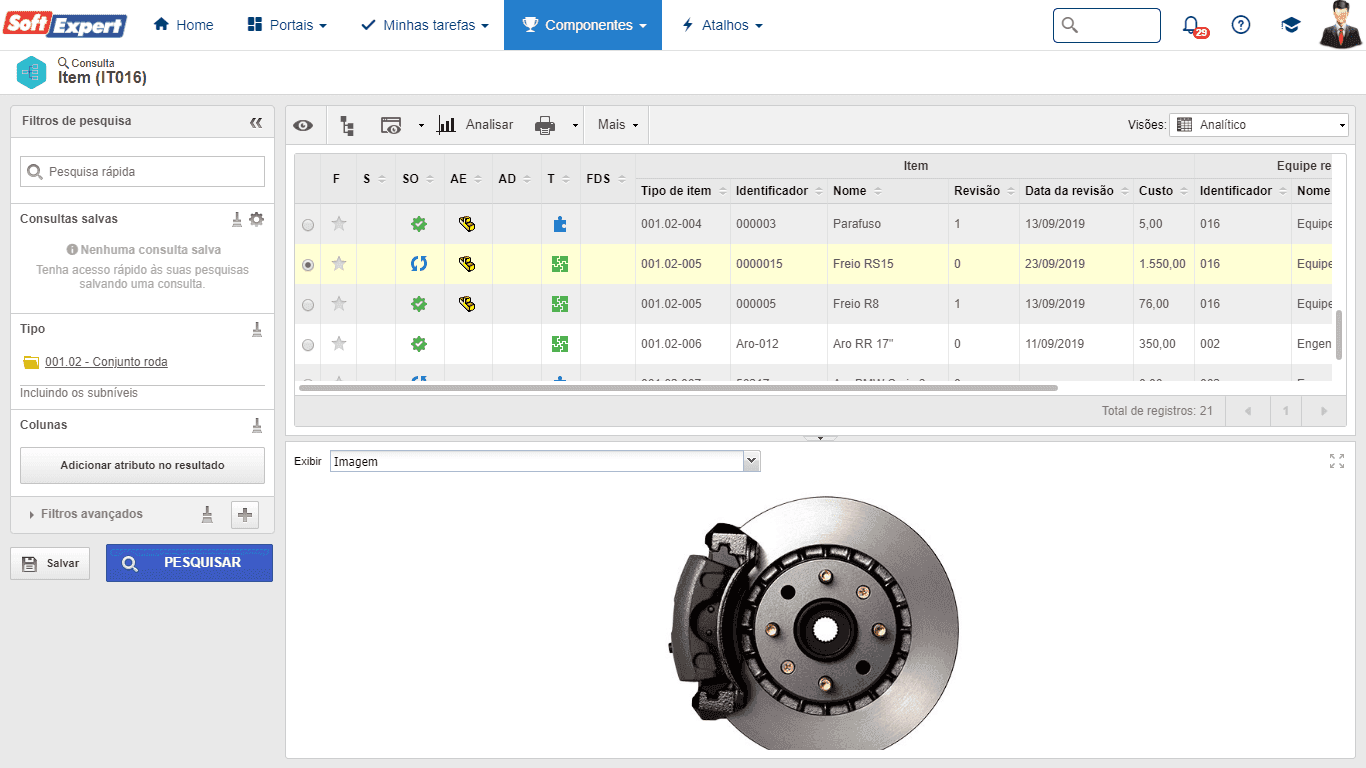Screen dimensions: 1366x768
Task: Click the yellow attachment icon for Freio R8
Action: point(466,304)
